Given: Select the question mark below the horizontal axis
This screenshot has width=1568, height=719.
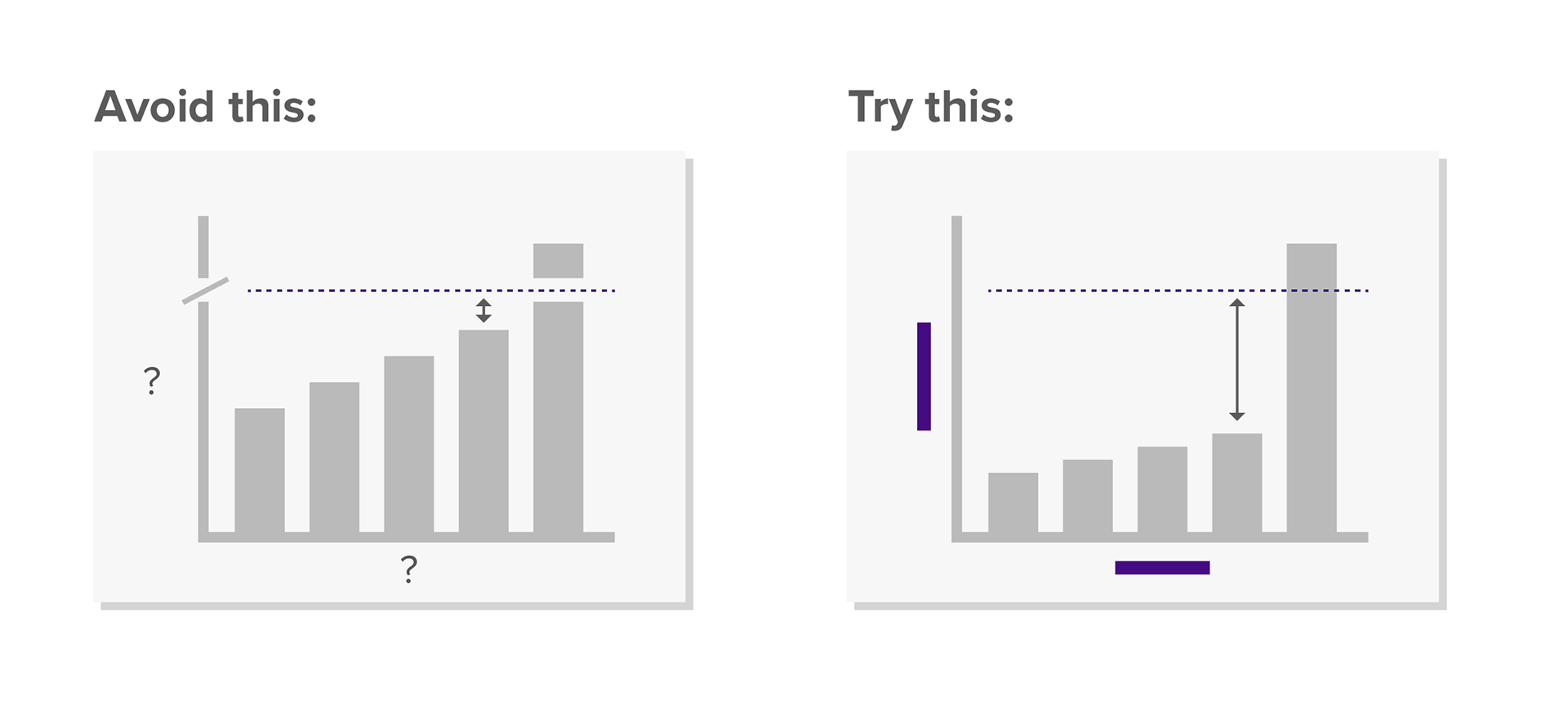Looking at the screenshot, I should (x=409, y=569).
